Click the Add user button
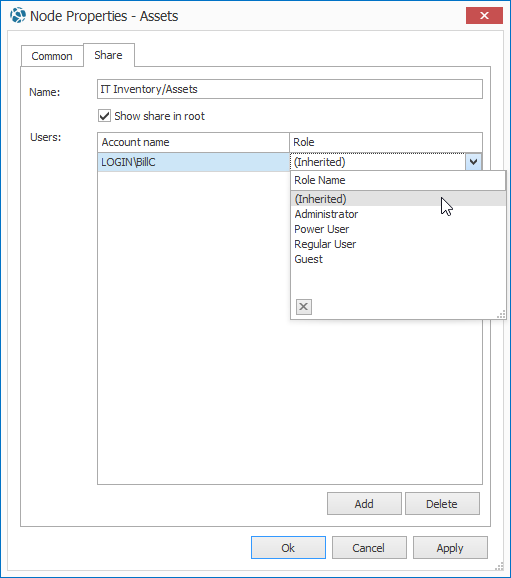This screenshot has height=578, width=511. point(364,504)
